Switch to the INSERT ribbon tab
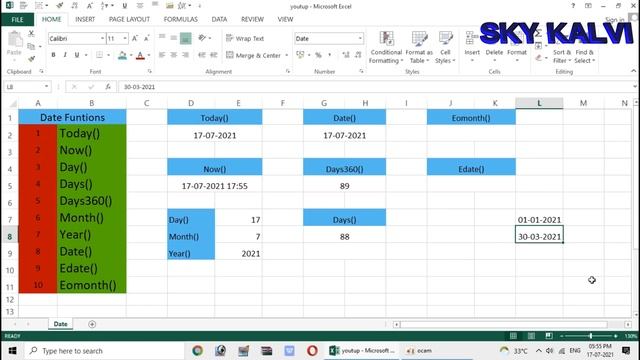 point(85,19)
